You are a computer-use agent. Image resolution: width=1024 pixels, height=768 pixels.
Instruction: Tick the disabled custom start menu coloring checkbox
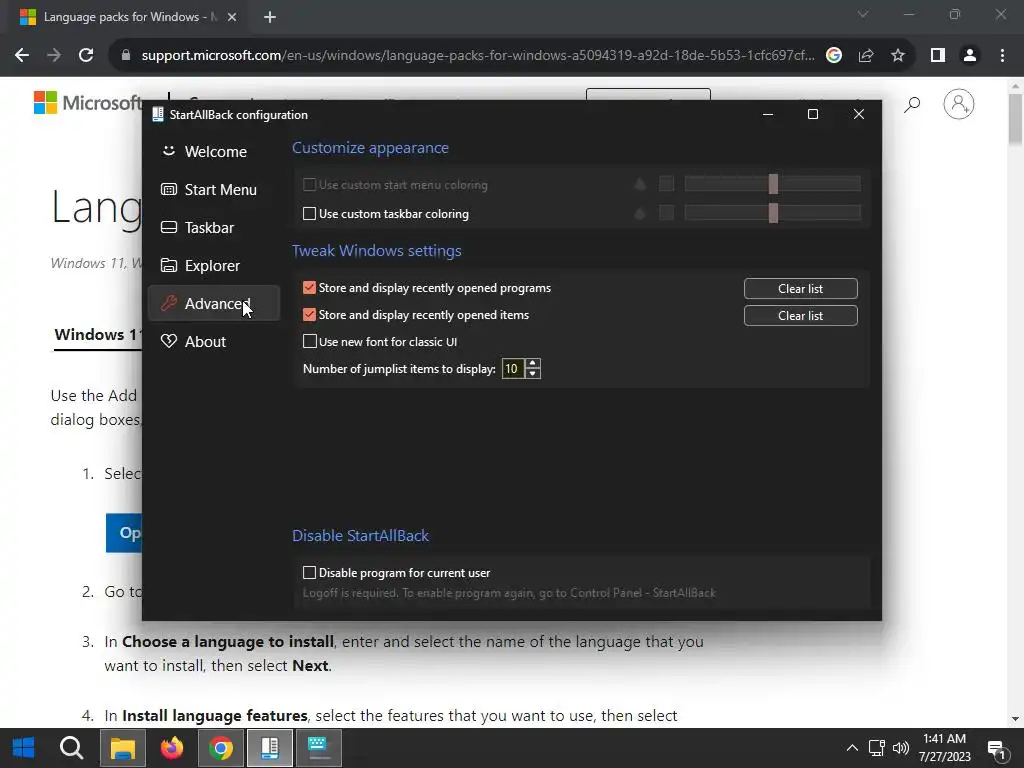point(310,185)
